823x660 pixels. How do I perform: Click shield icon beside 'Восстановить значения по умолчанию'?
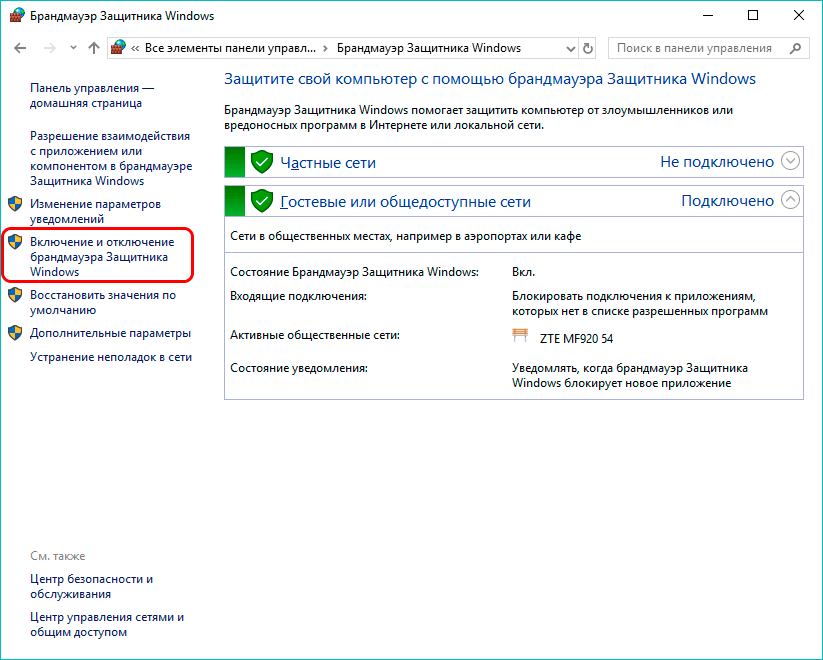pos(15,295)
